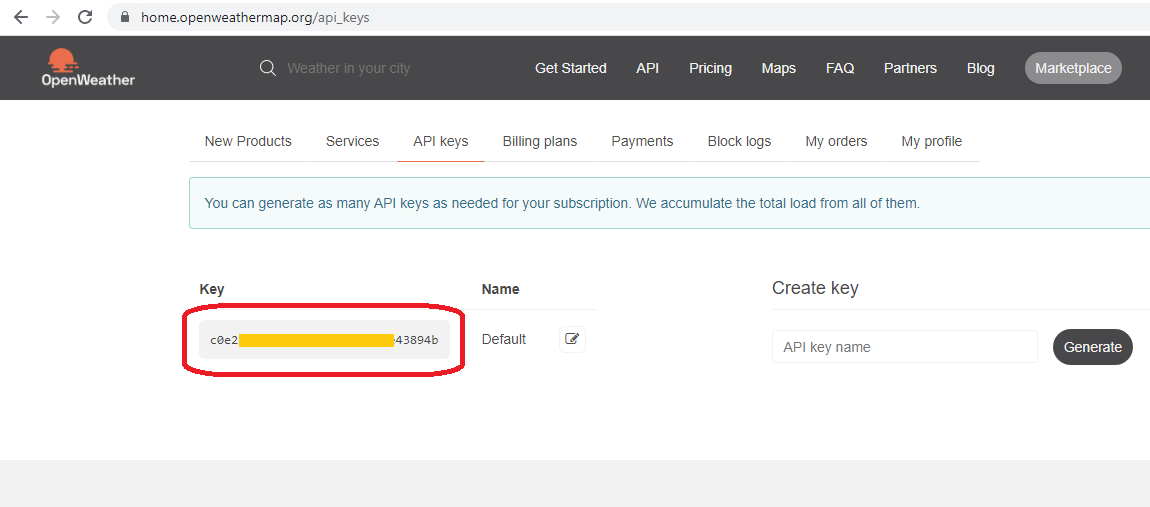
Task: Open Get Started in the top navigation
Action: pos(571,68)
